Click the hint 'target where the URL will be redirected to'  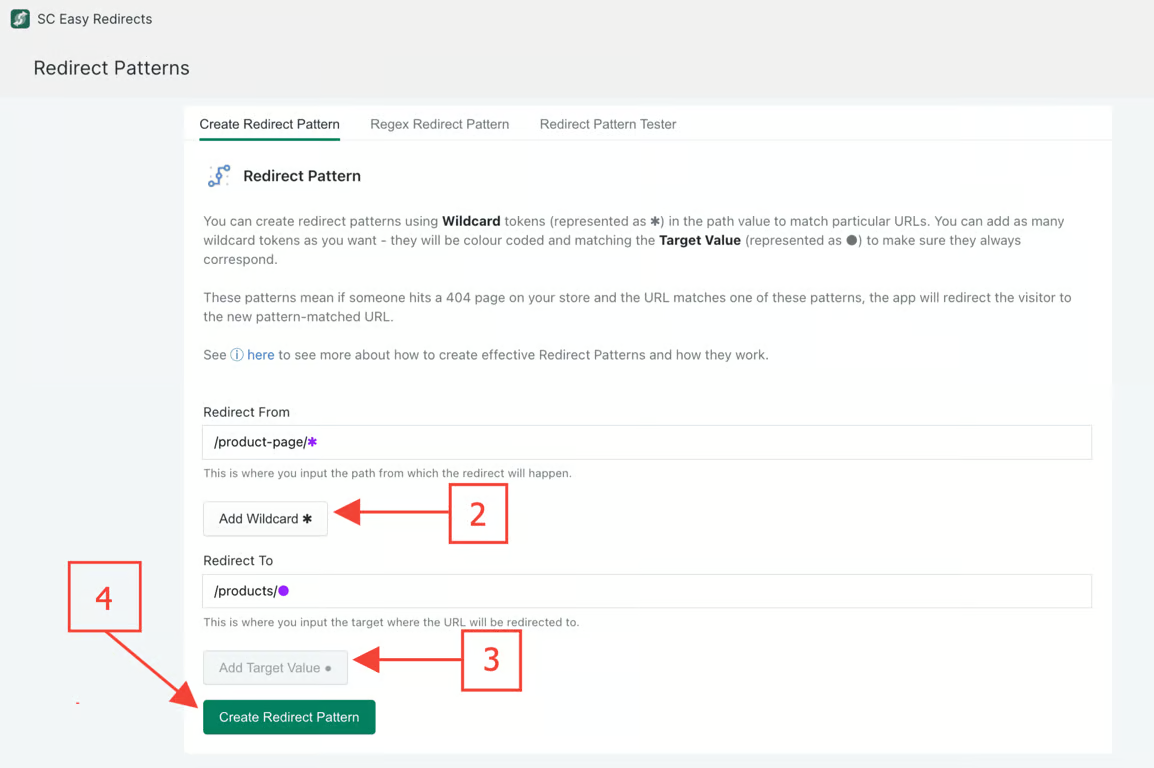[464, 622]
